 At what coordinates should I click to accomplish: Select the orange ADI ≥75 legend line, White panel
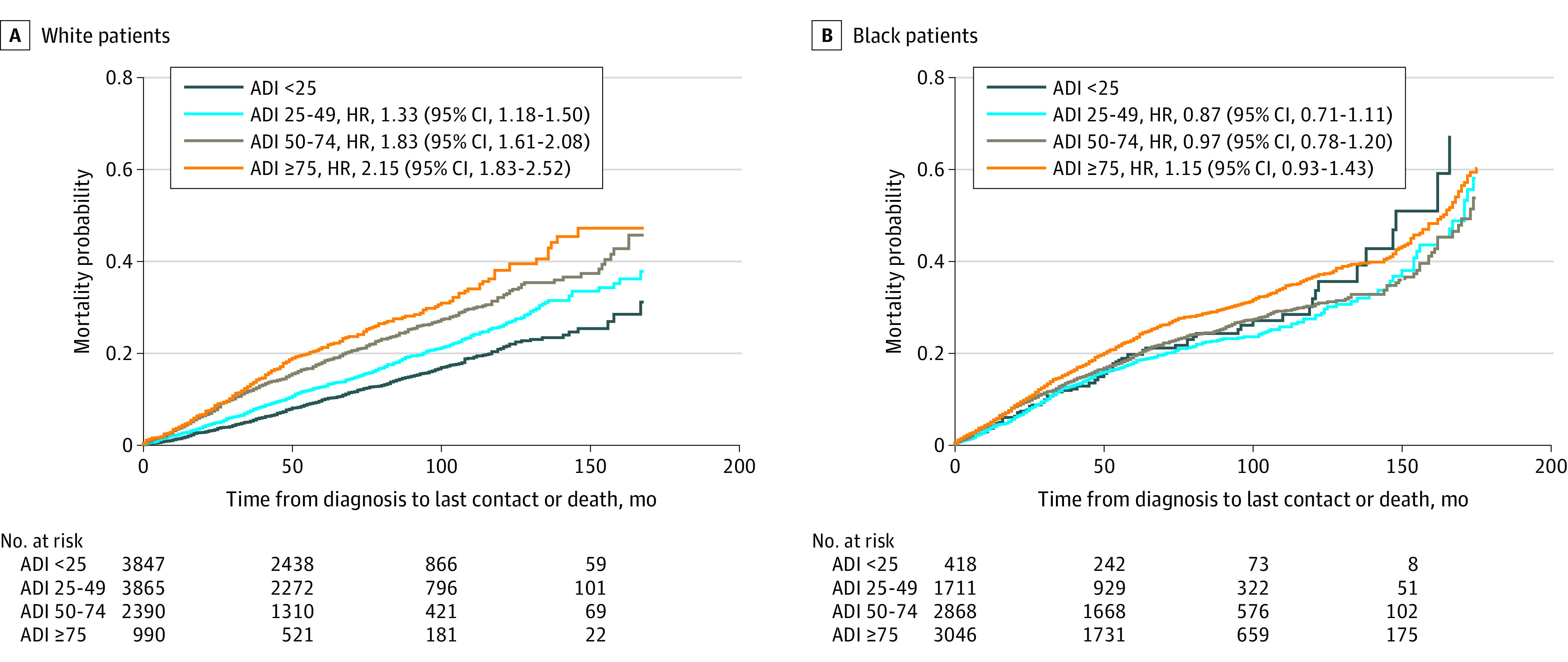tap(213, 168)
